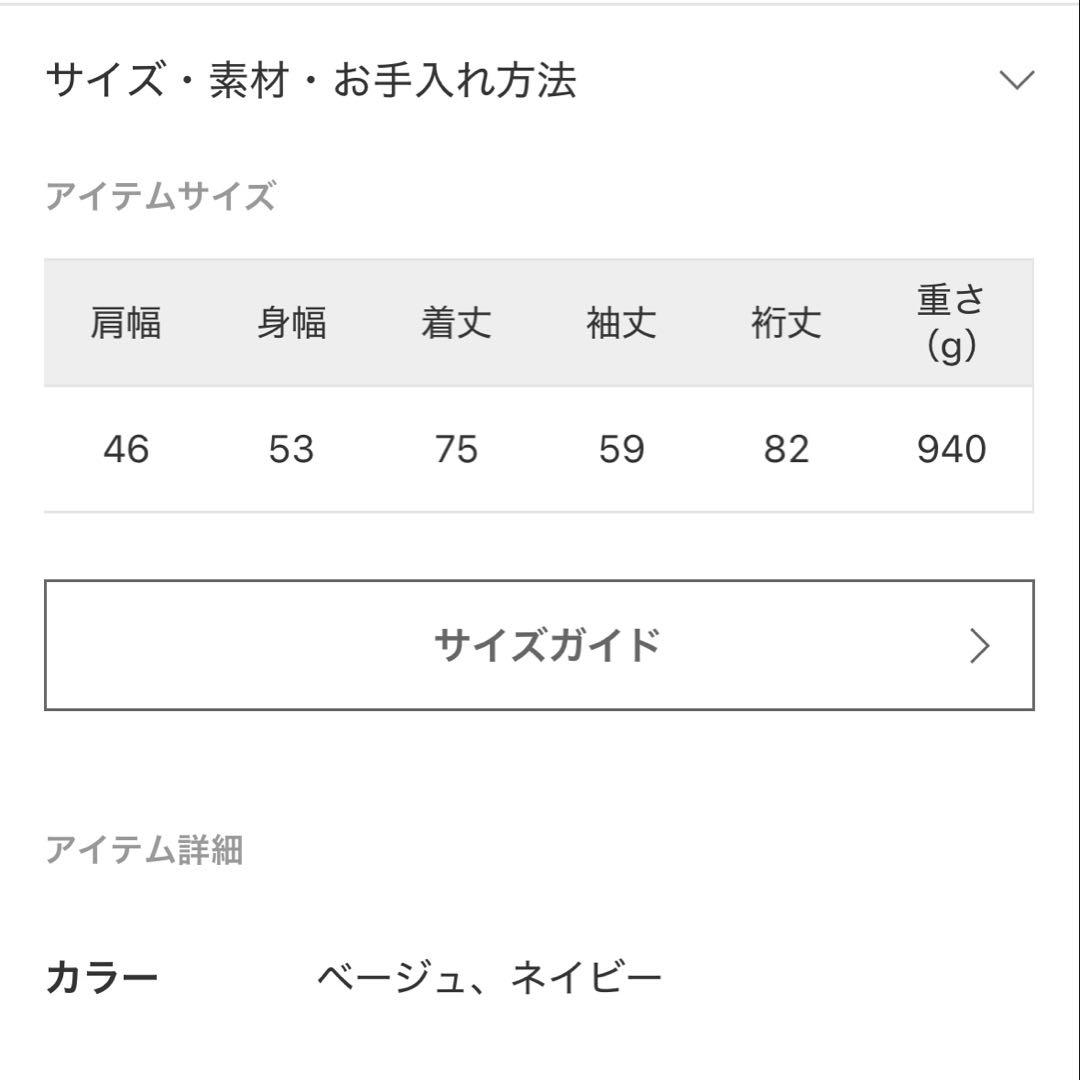Select the 着丈 column header
This screenshot has width=1080, height=1080.
(x=456, y=322)
